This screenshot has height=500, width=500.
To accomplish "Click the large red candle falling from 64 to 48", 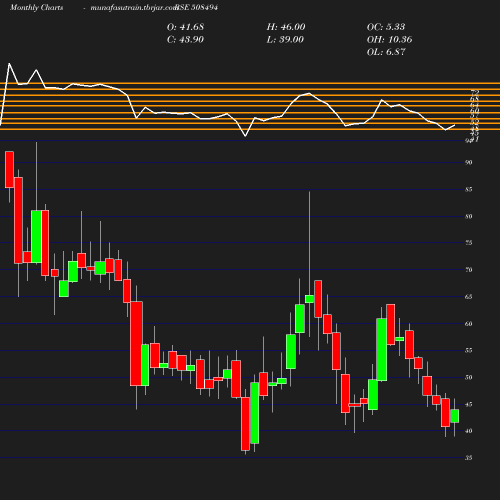I will pyautogui.click(x=136, y=344).
